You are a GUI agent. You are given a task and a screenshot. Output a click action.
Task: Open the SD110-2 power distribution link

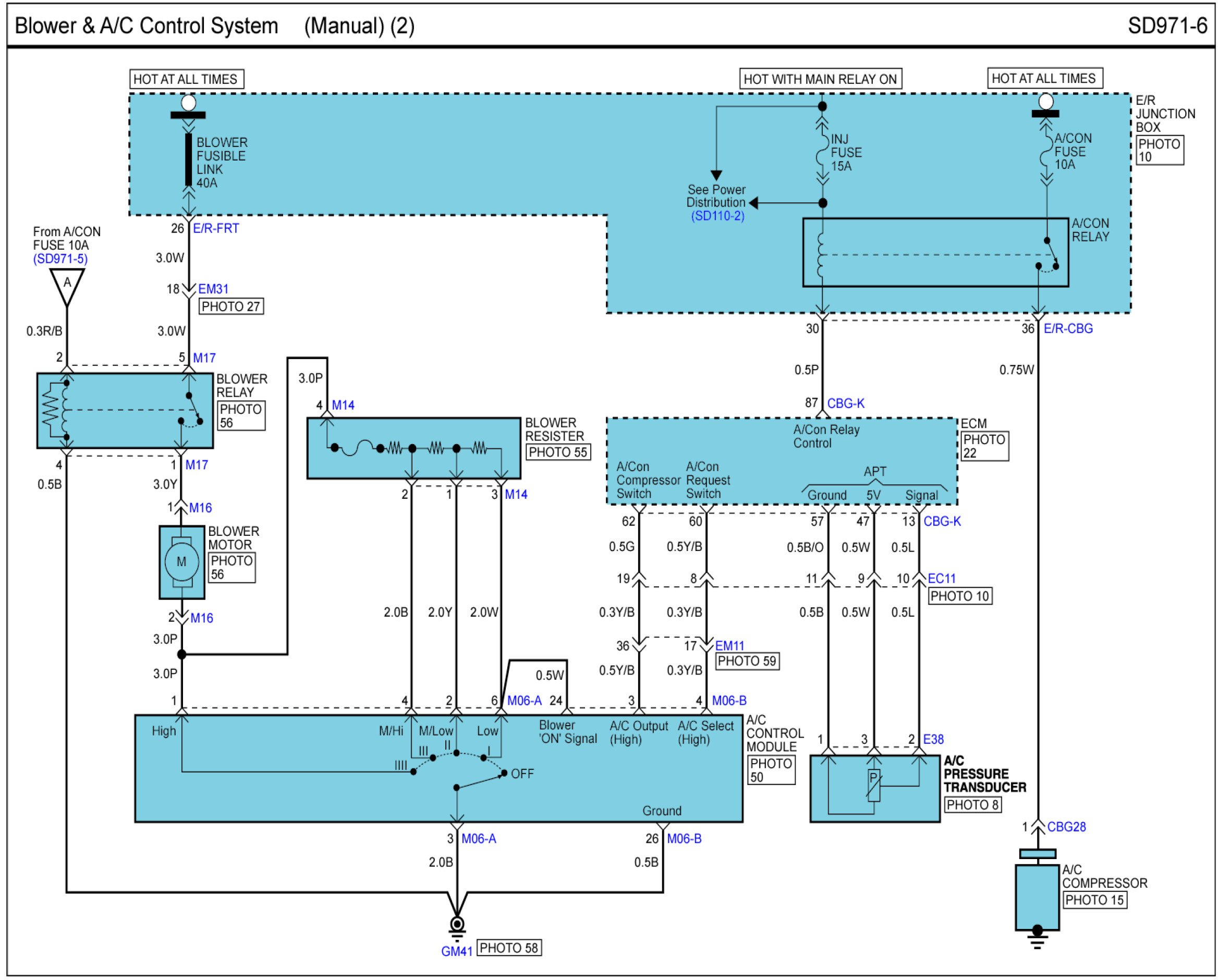coord(717,216)
